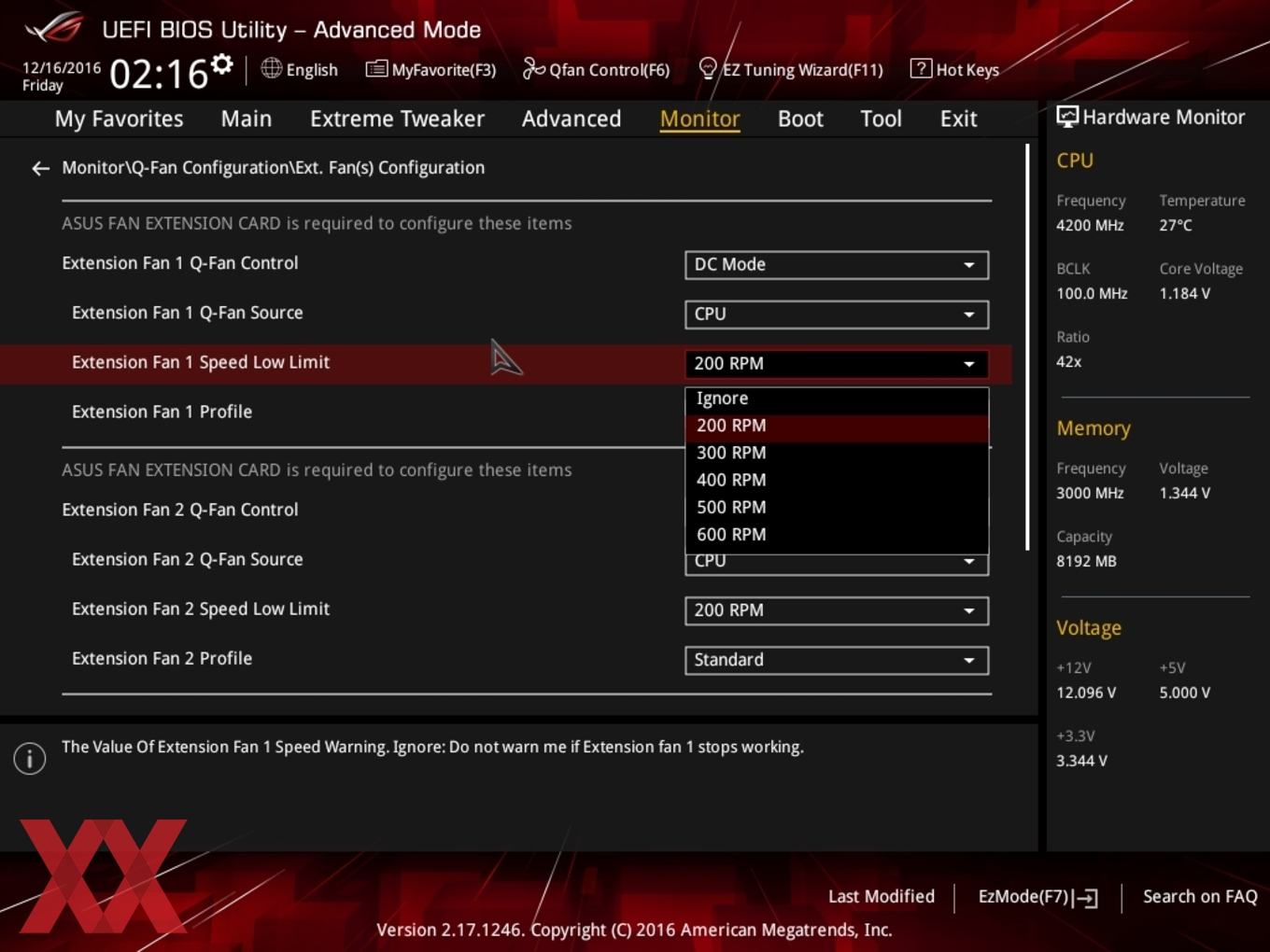Pick 400 RPM from the list
This screenshot has height=952, width=1270.
(837, 480)
